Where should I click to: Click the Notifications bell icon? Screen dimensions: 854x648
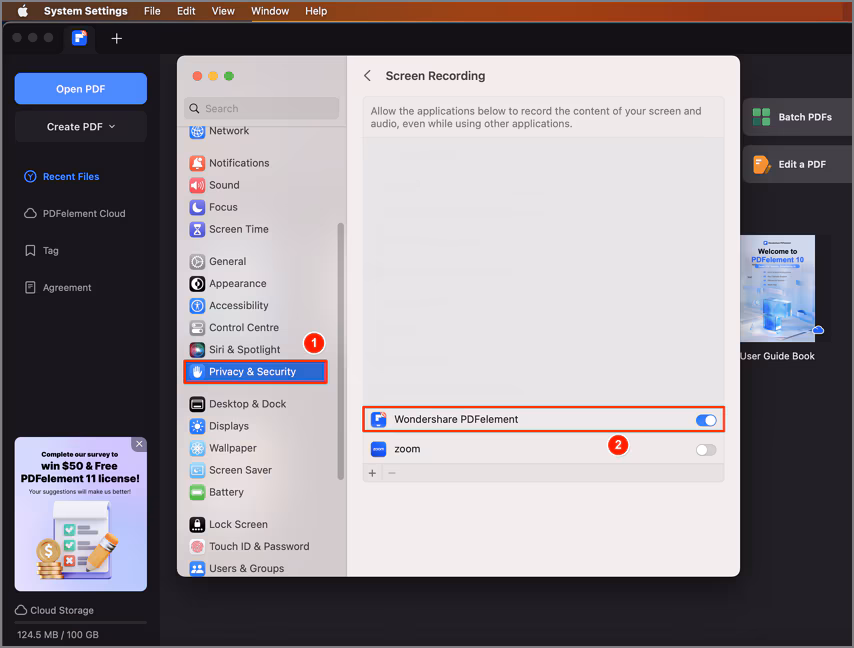(x=197, y=163)
